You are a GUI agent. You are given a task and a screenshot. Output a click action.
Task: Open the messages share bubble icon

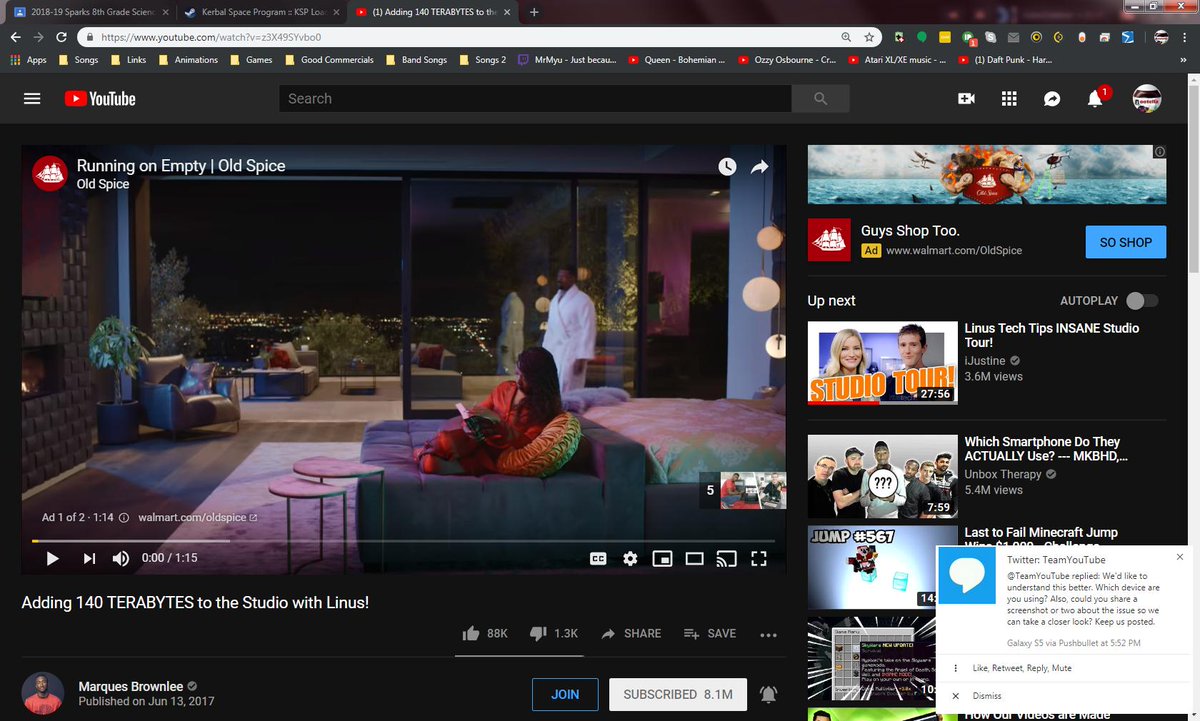(x=1052, y=99)
